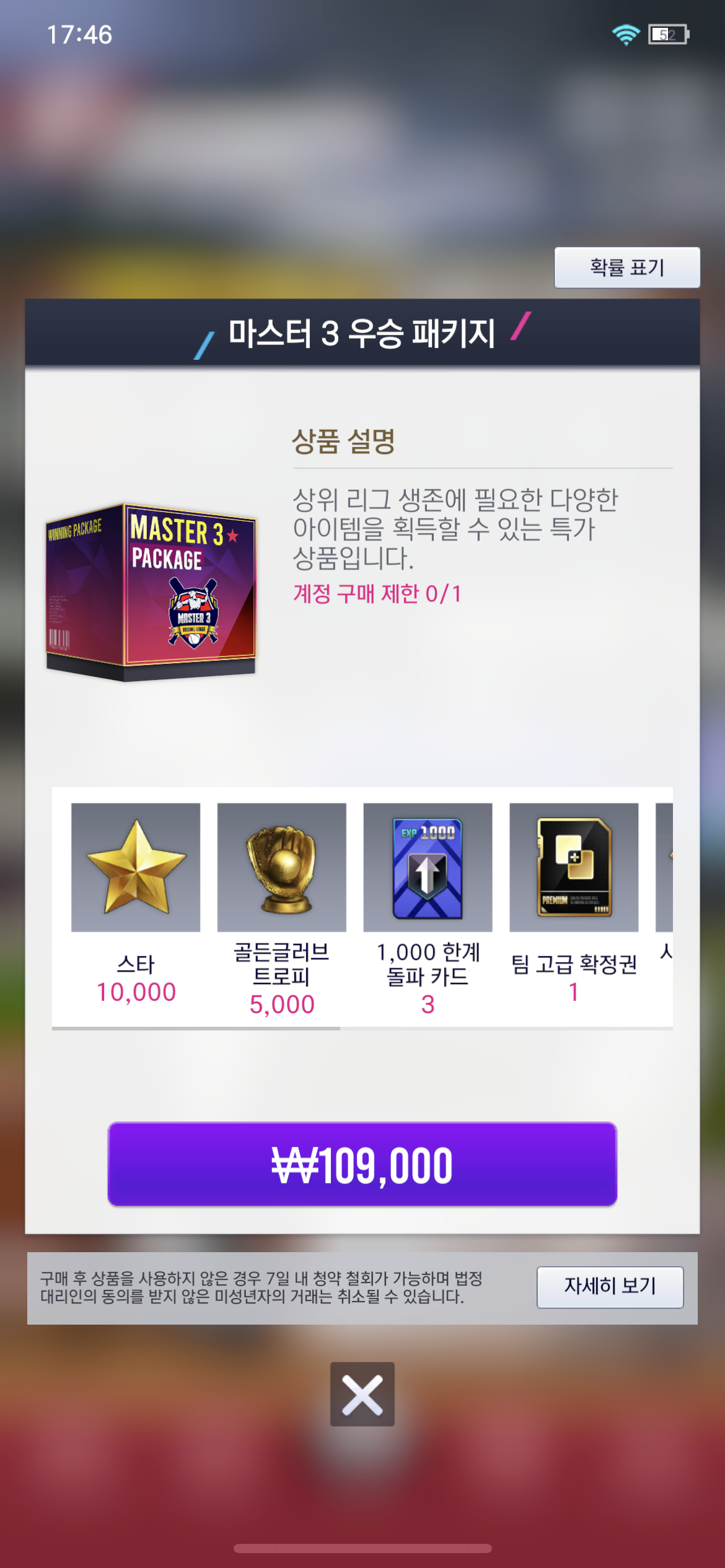
Task: Tap the Wi-Fi status icon
Action: (626, 35)
